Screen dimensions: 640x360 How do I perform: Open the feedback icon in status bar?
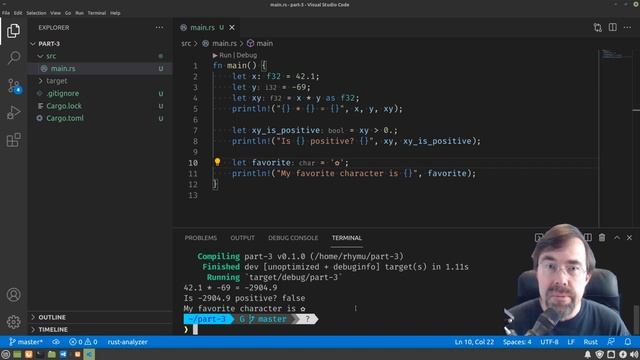click(x=611, y=342)
